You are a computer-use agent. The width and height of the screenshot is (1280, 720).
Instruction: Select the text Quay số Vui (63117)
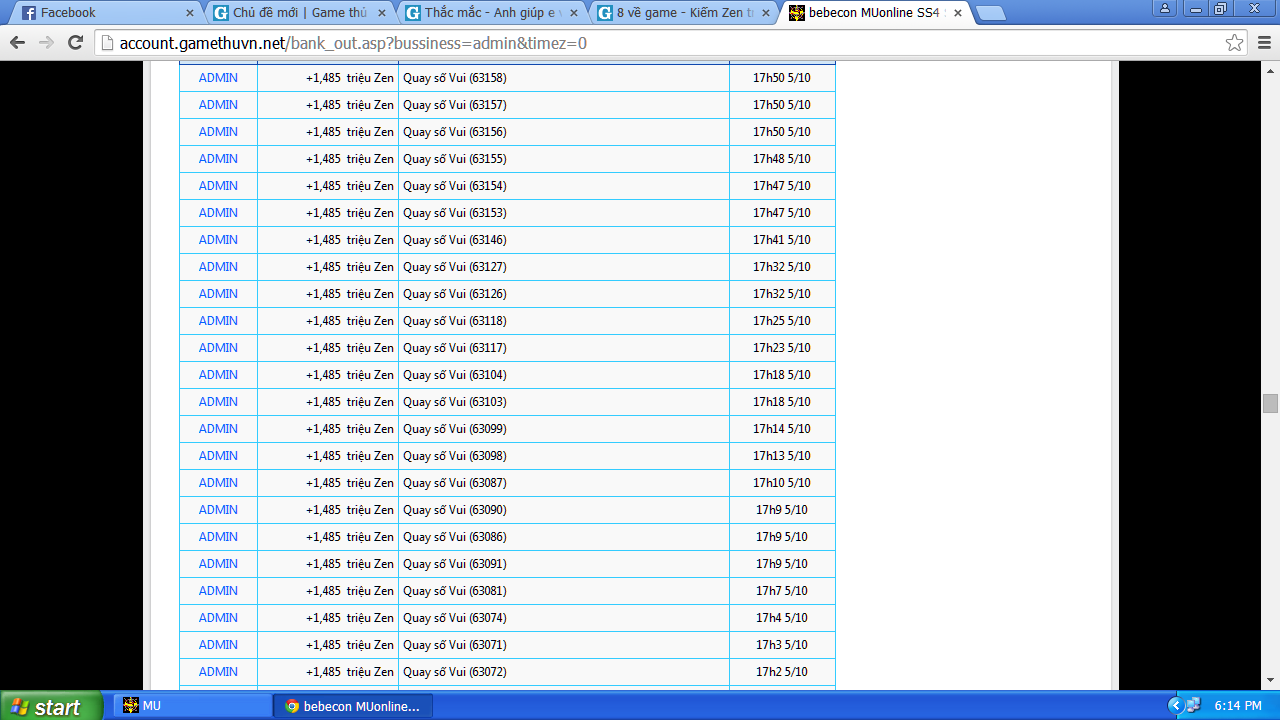coord(455,348)
